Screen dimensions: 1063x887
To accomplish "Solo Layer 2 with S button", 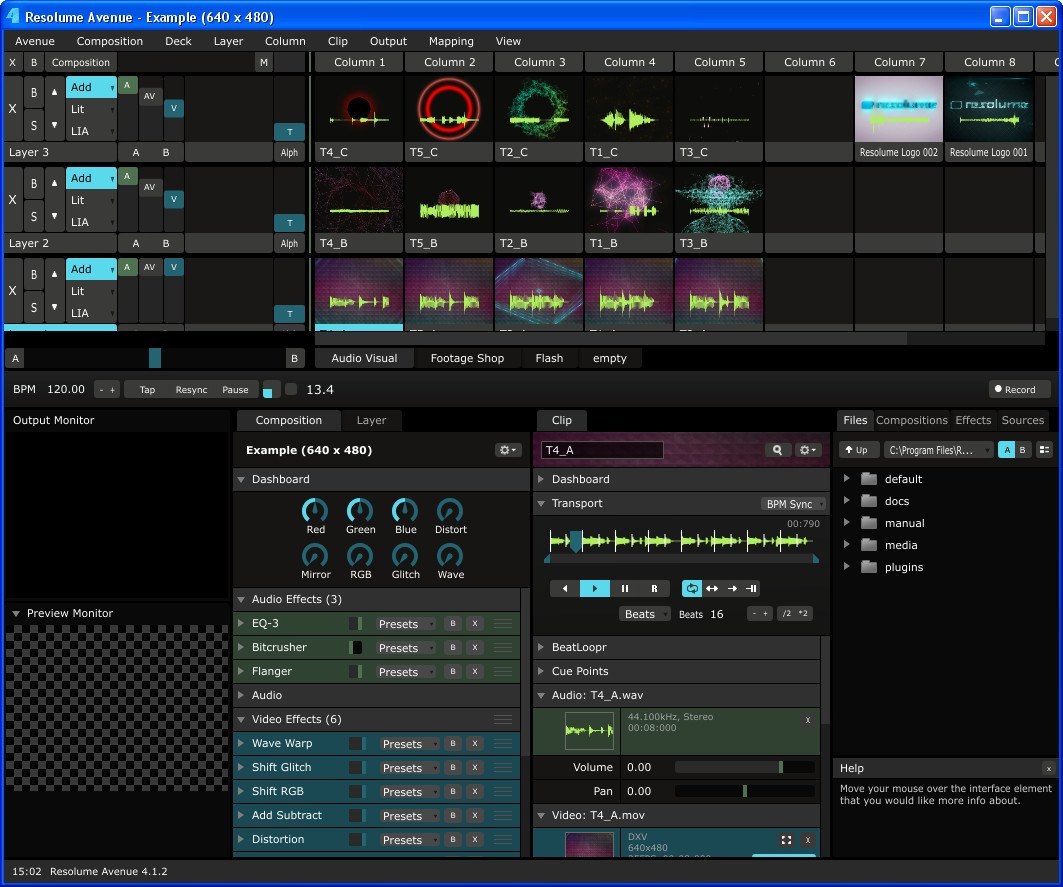I will pyautogui.click(x=34, y=216).
